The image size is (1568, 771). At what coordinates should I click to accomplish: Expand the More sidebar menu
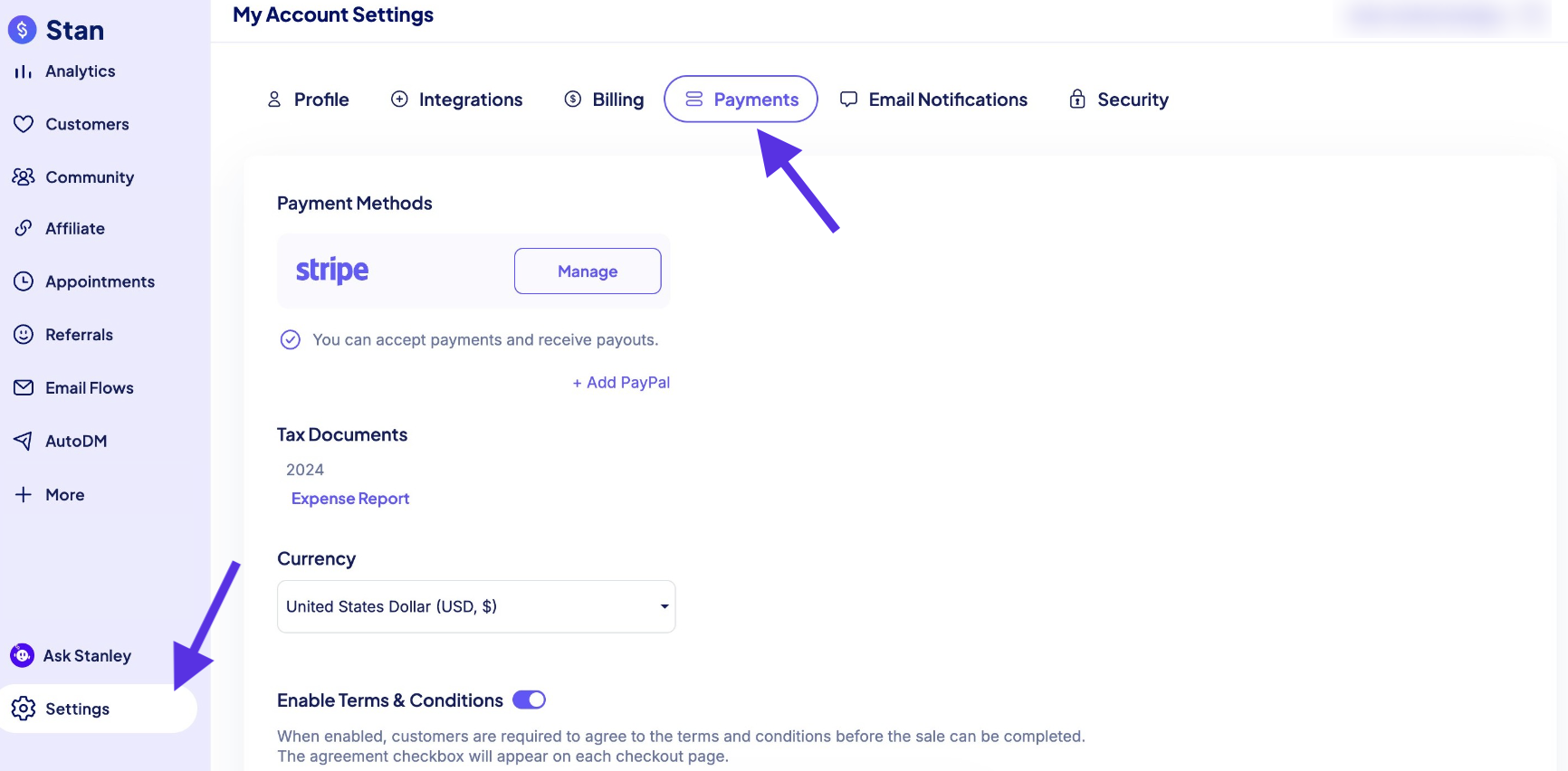coord(51,494)
